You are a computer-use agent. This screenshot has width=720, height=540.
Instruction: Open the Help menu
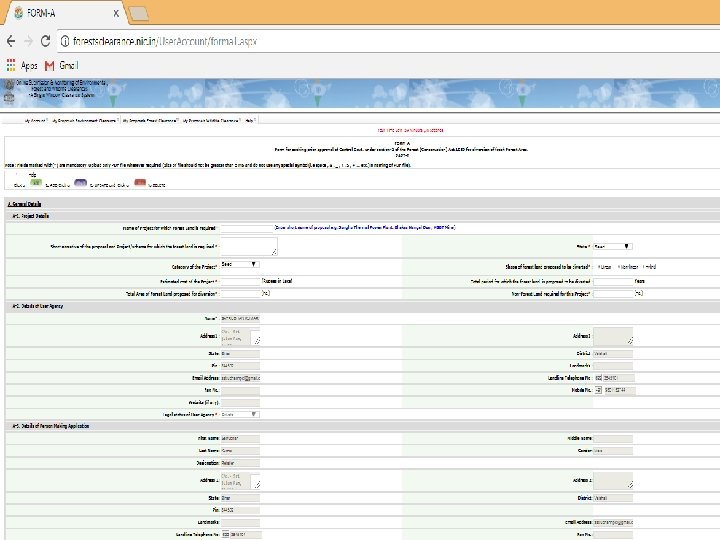tap(250, 120)
